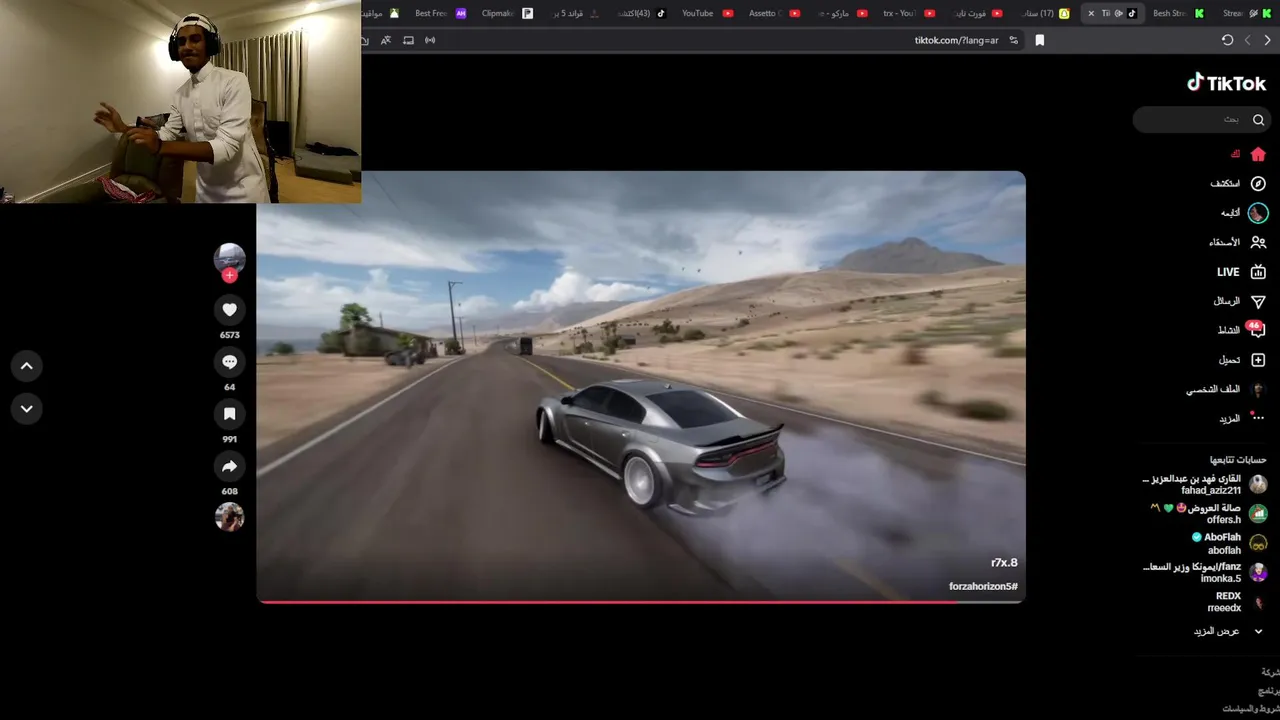Seek the red video progress bar
The height and width of the screenshot is (720, 1280).
(641, 602)
